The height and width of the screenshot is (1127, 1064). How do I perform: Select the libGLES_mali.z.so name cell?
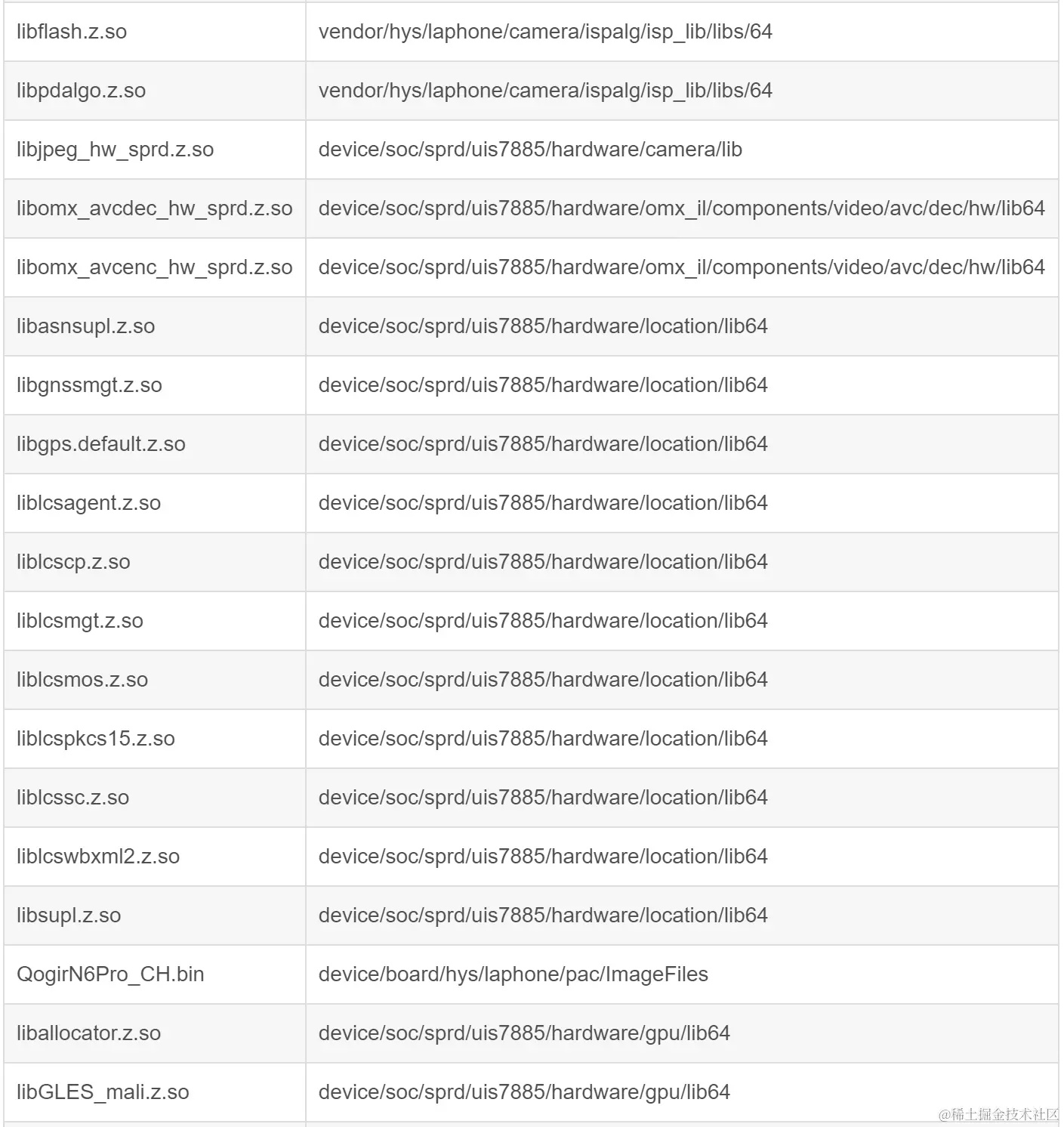[103, 1092]
